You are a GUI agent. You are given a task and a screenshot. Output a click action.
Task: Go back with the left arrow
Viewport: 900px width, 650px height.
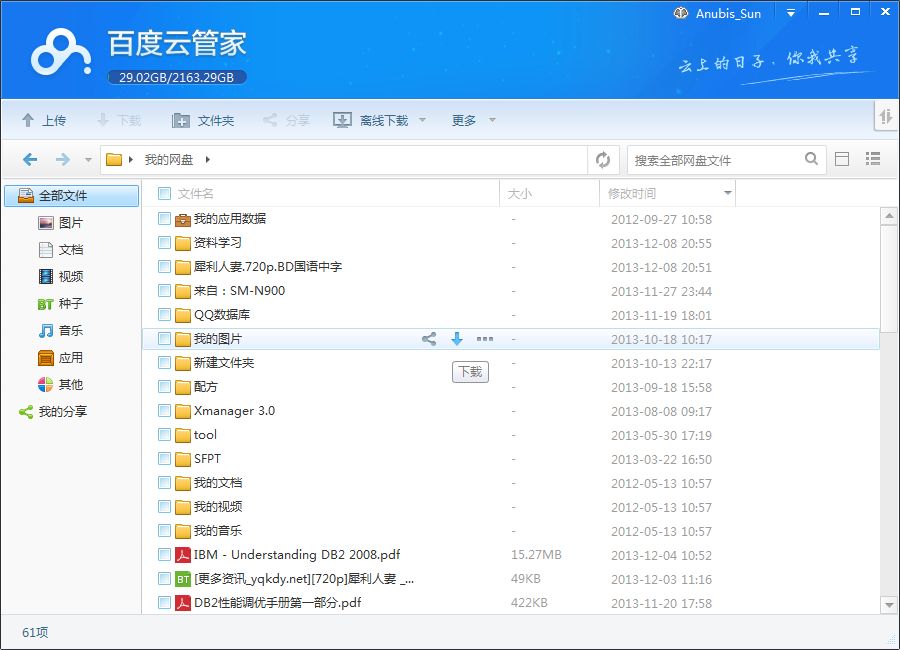(x=30, y=159)
